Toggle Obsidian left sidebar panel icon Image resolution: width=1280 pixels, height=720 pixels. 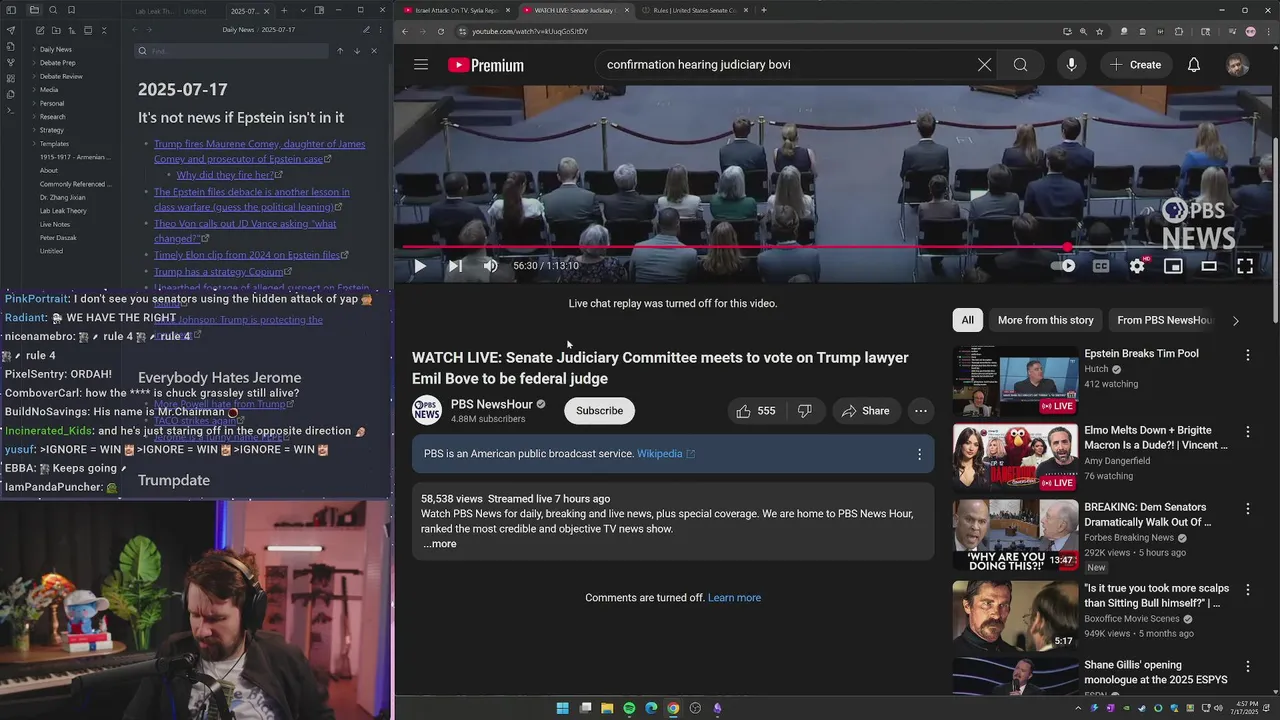(11, 10)
